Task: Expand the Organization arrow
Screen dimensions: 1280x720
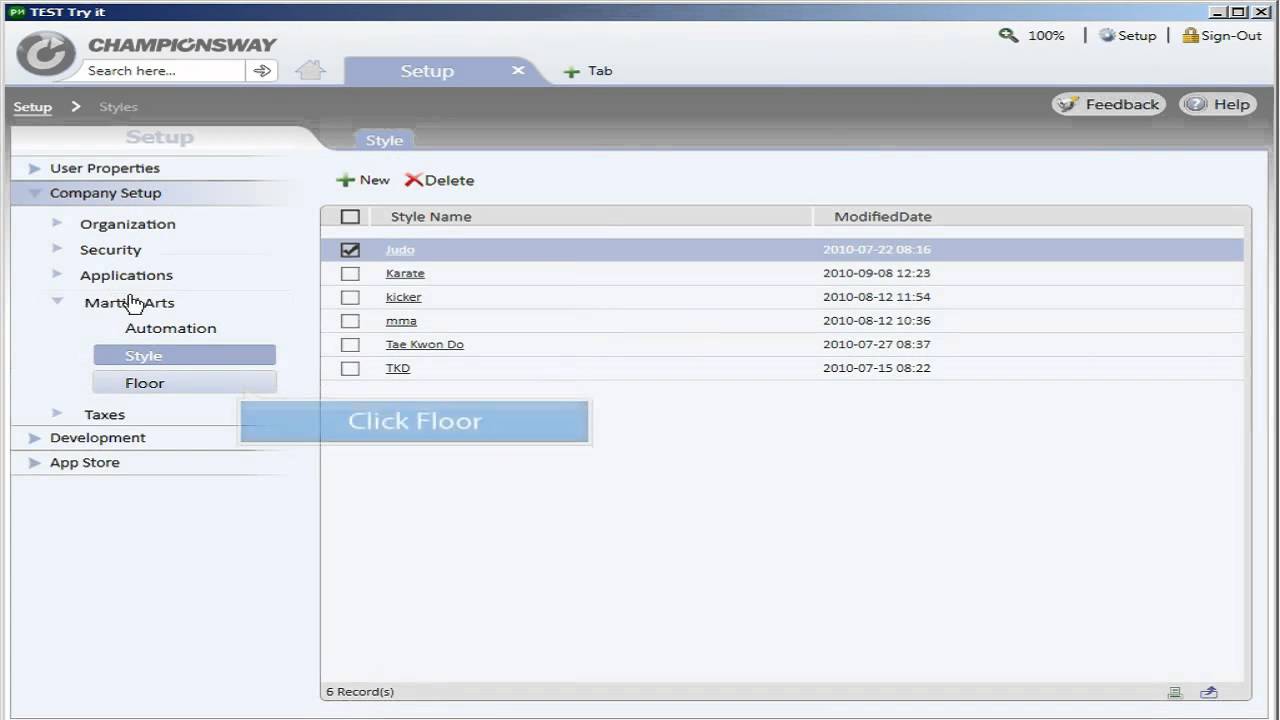Action: click(57, 222)
